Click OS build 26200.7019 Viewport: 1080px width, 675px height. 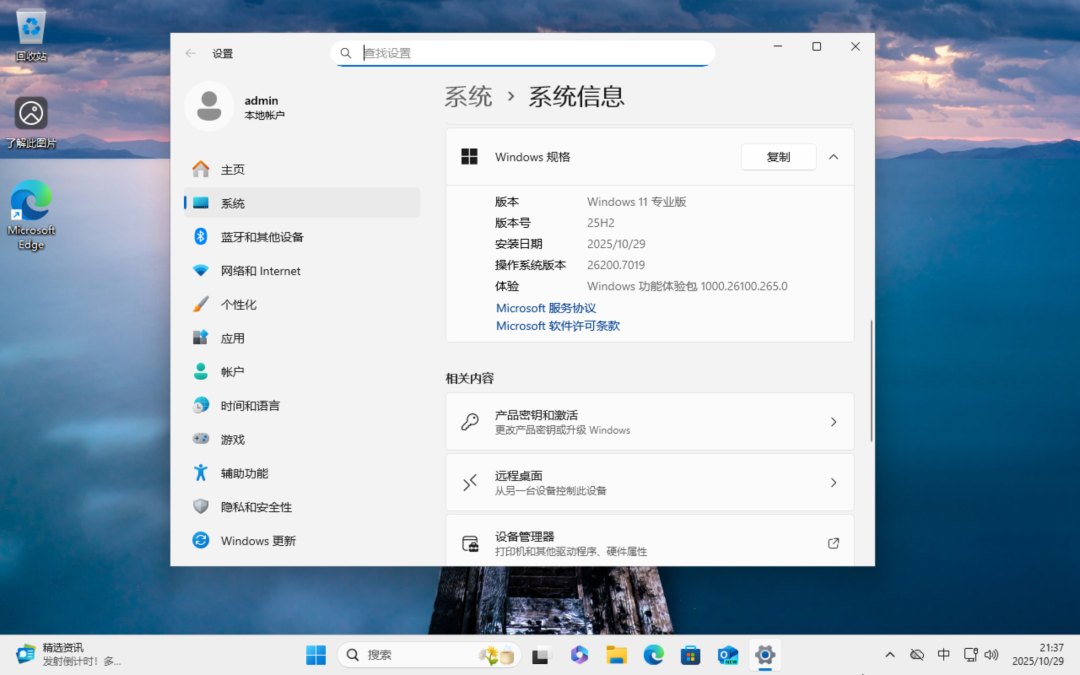click(x=616, y=265)
